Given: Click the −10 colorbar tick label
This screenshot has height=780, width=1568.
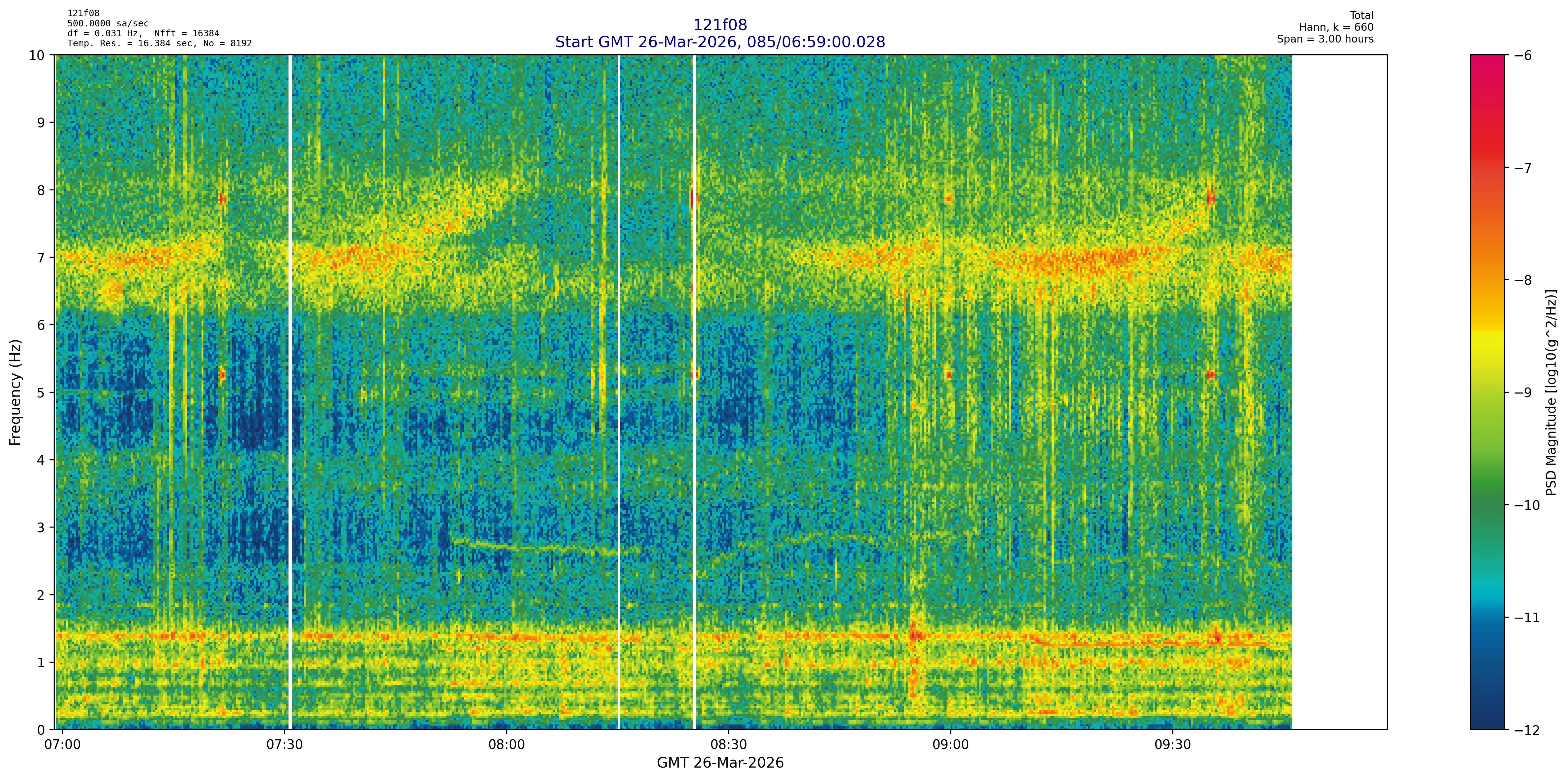Looking at the screenshot, I should click(x=1527, y=505).
